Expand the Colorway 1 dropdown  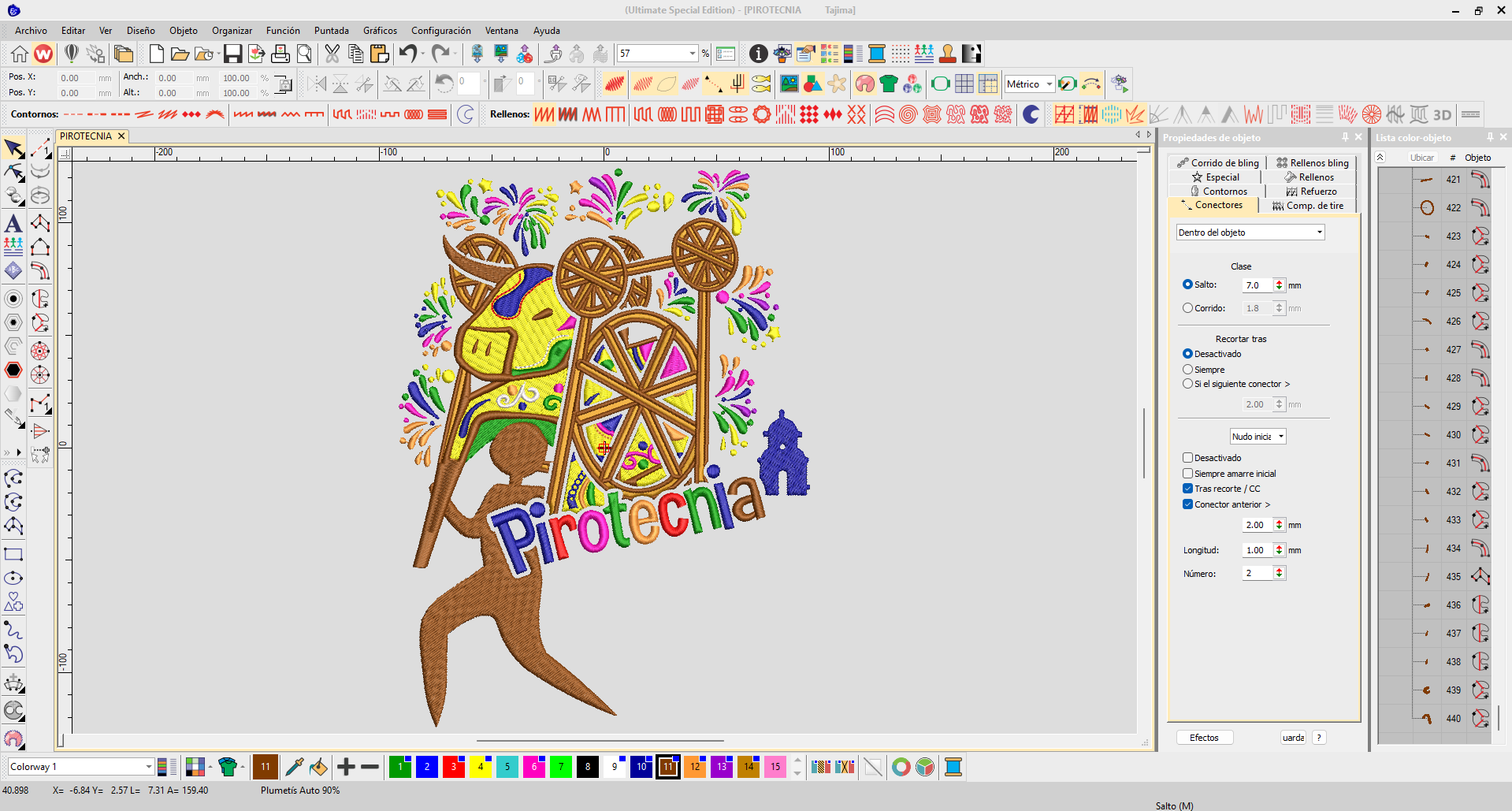pos(148,767)
